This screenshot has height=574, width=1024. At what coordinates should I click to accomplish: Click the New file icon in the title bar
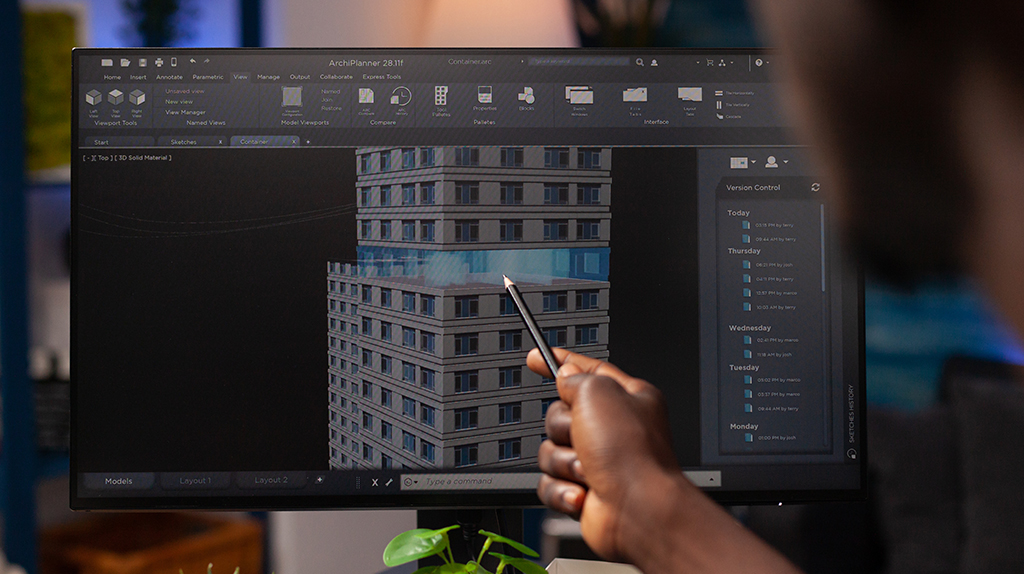click(x=107, y=63)
